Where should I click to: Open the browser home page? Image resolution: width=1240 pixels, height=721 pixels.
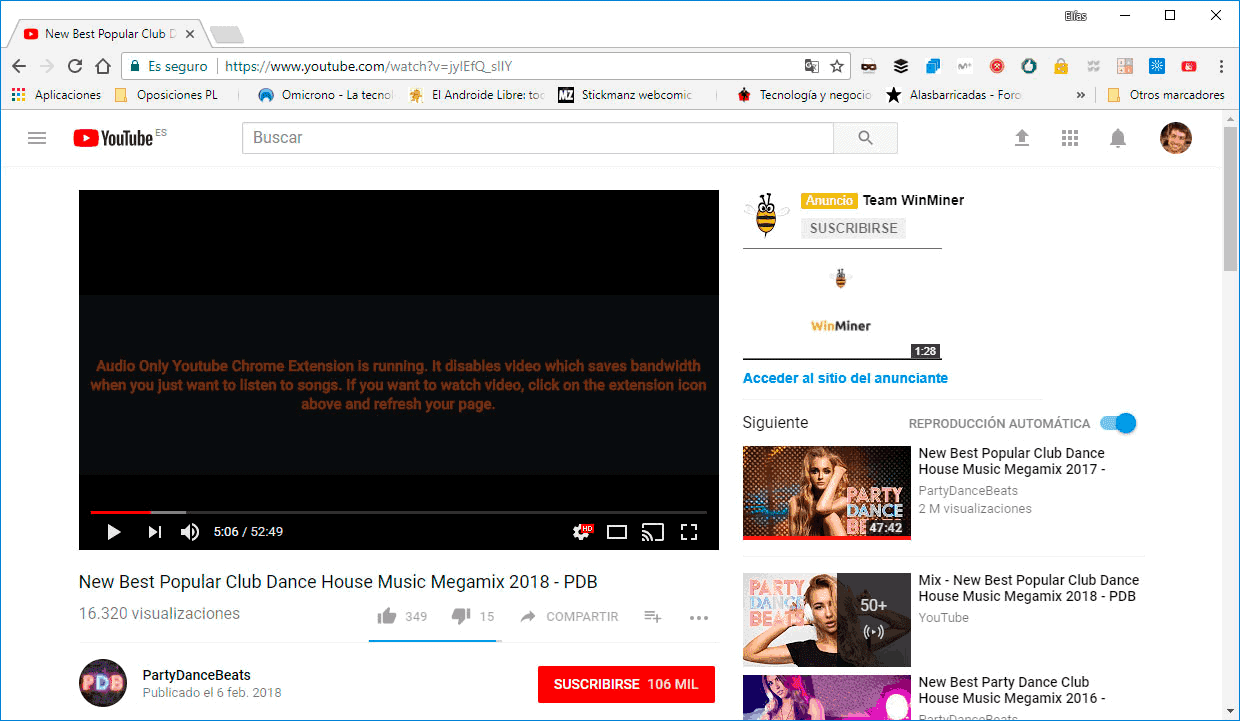pos(102,66)
